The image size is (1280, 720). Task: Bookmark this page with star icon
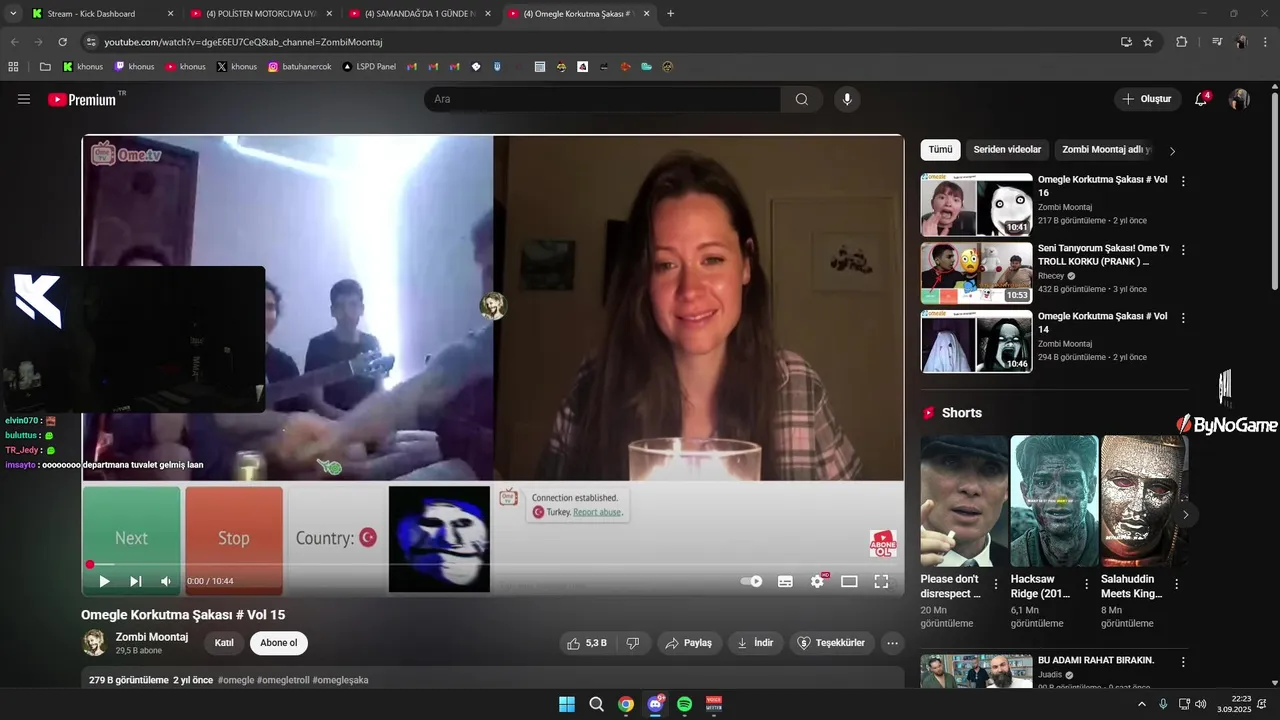[x=1148, y=42]
